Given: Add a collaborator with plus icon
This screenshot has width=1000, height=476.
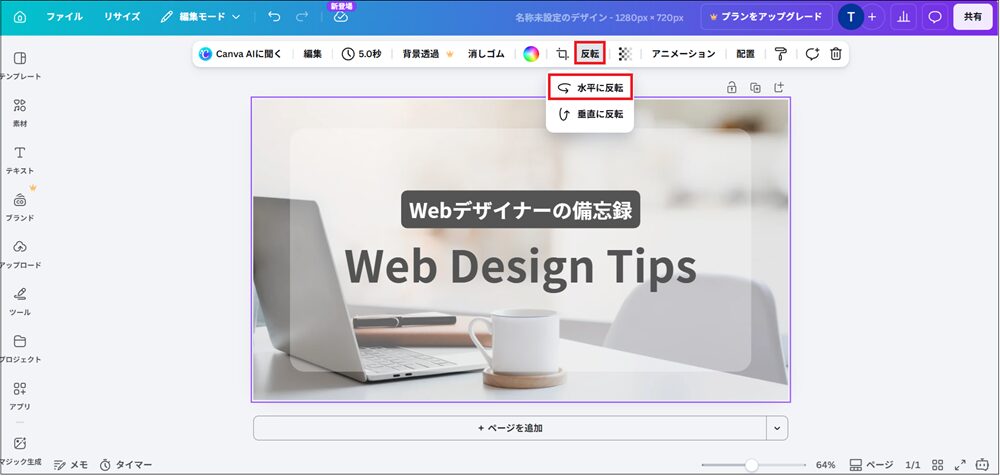Looking at the screenshot, I should [x=872, y=17].
